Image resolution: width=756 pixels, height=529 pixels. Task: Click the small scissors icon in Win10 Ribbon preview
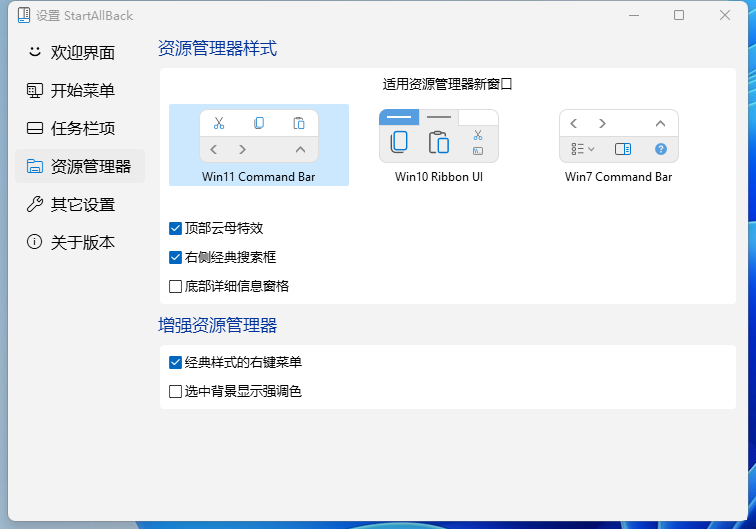[x=478, y=135]
